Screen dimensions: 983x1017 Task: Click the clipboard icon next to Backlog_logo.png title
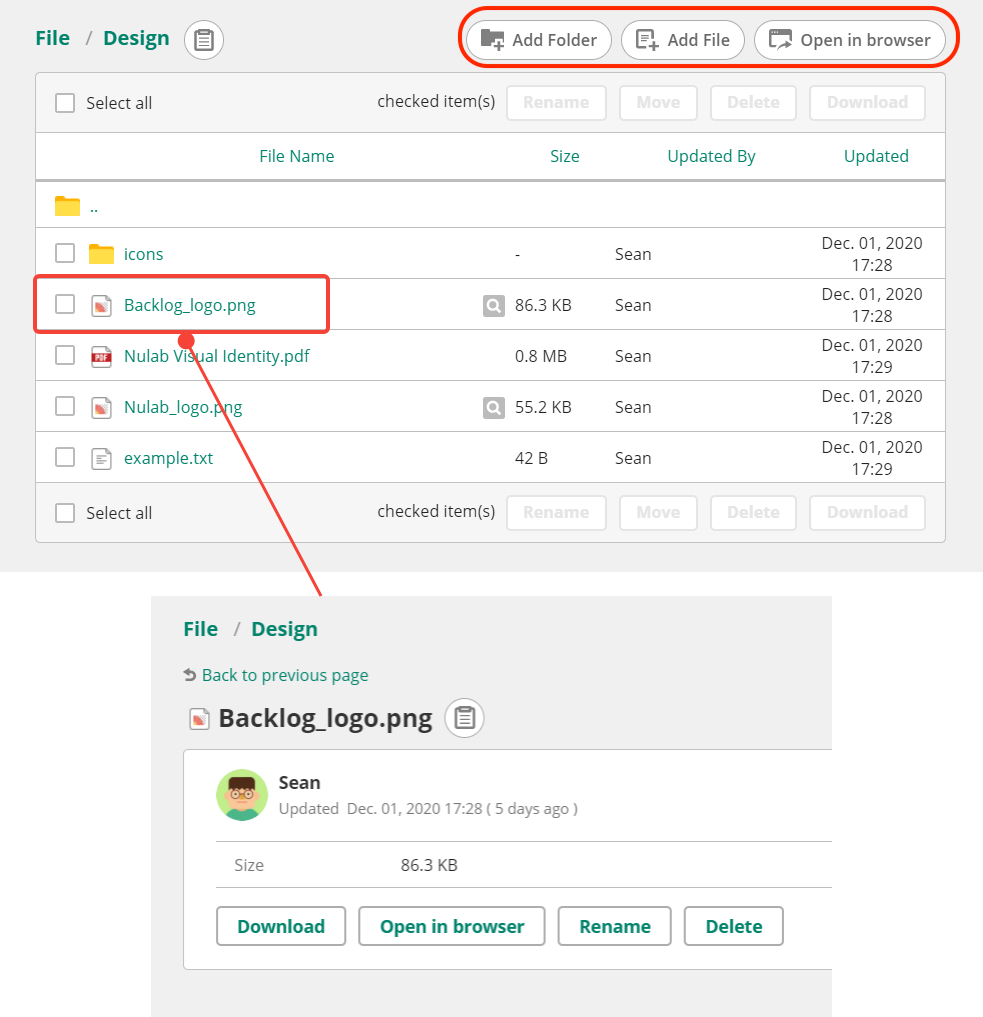click(x=464, y=718)
